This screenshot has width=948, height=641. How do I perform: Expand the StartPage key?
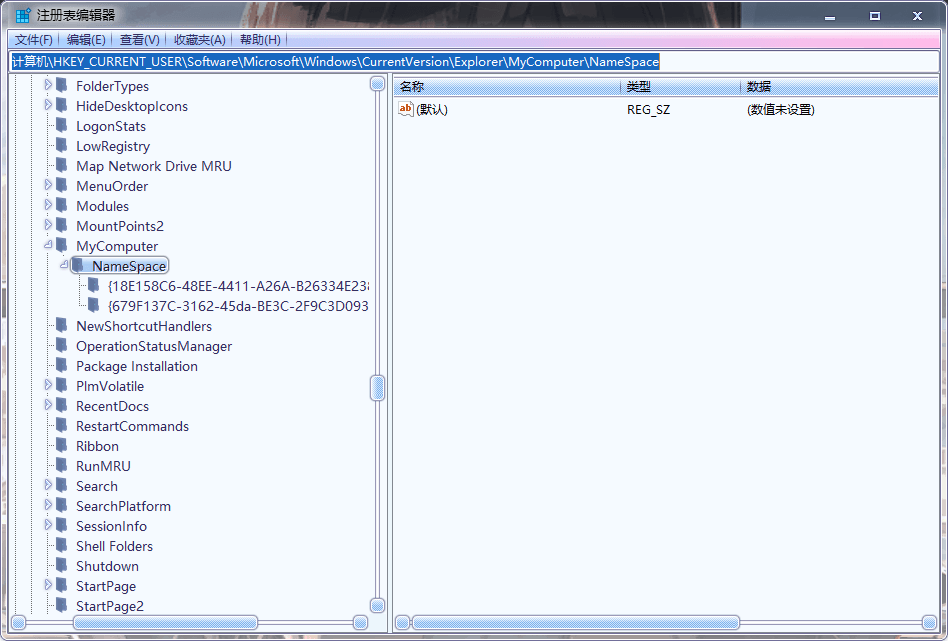pos(48,585)
